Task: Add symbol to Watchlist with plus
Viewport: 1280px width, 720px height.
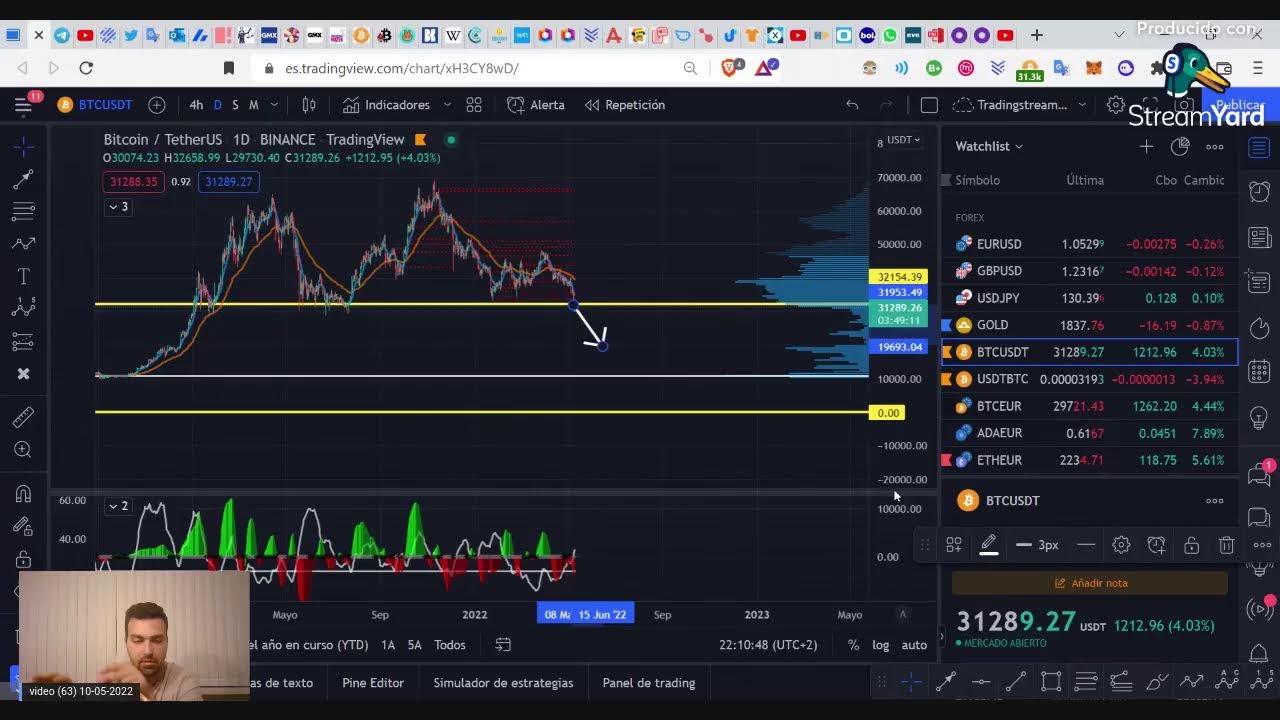Action: [1146, 146]
